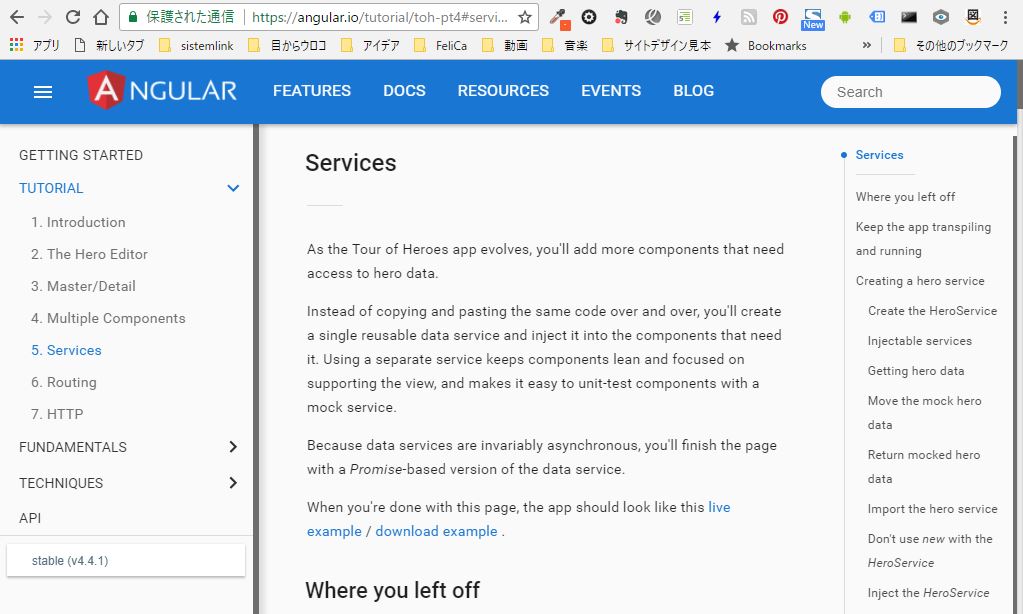Open API in the sidebar
Viewport: 1023px width, 614px height.
click(x=30, y=518)
